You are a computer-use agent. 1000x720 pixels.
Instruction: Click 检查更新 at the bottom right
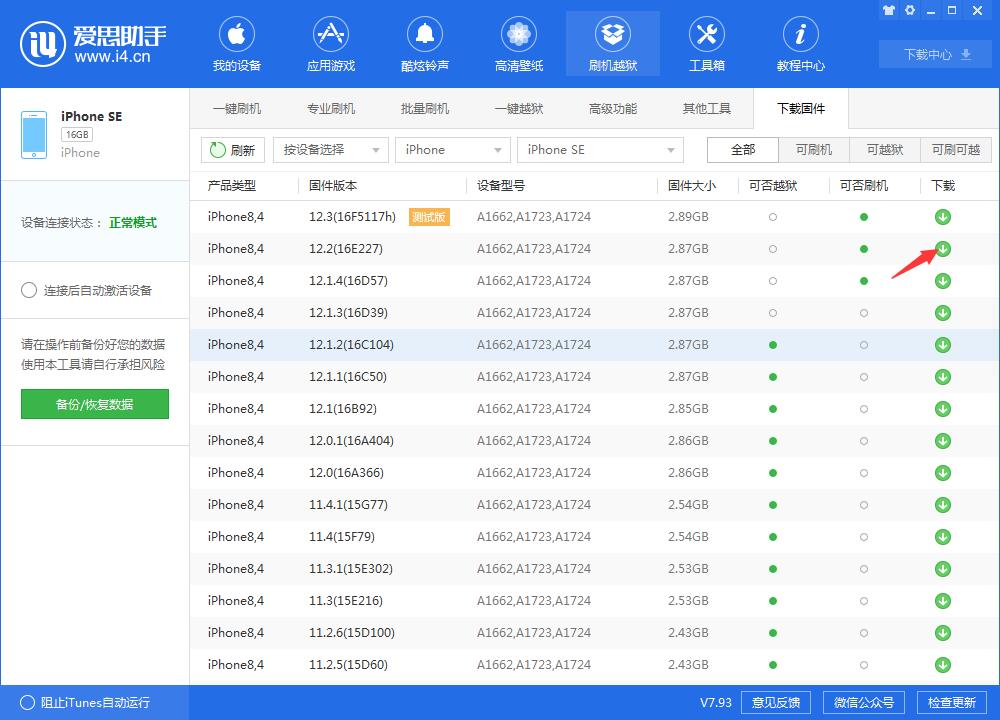pyautogui.click(x=952, y=702)
